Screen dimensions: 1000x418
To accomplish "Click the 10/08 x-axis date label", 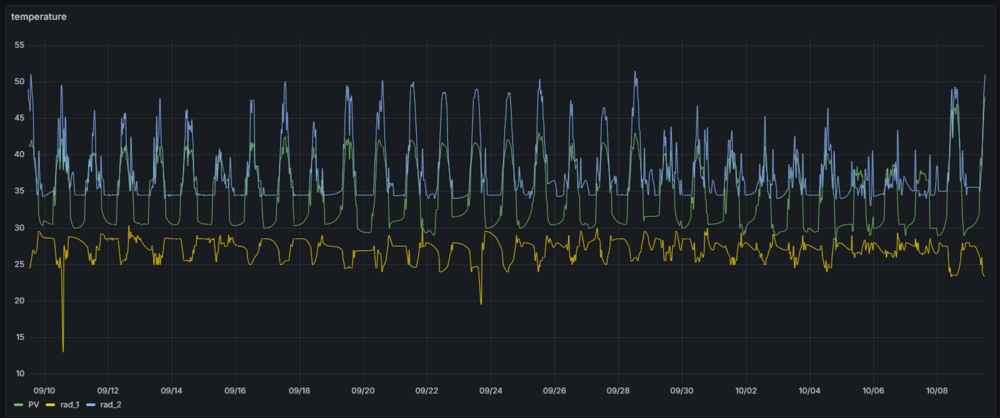I will click(x=937, y=390).
